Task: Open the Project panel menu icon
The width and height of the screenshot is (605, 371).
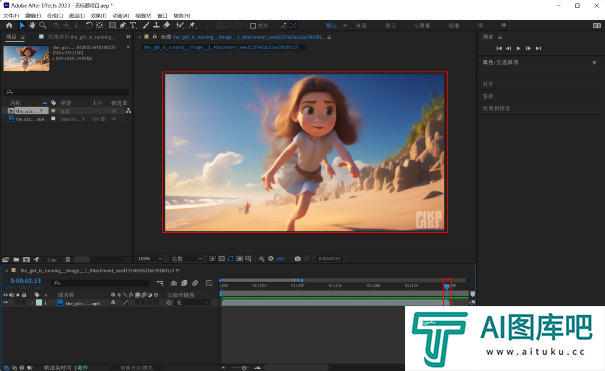Action: (x=22, y=37)
